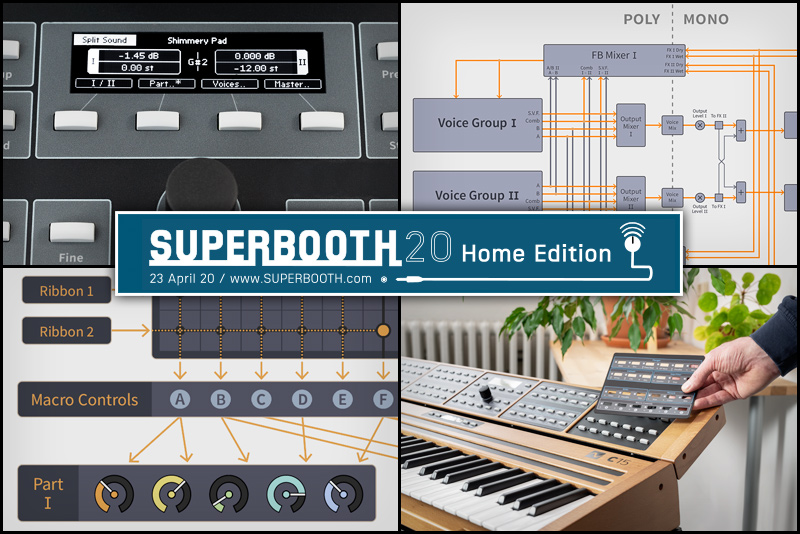Click the '-12.00 st' tuning value
Image resolution: width=800 pixels, height=534 pixels.
point(256,68)
